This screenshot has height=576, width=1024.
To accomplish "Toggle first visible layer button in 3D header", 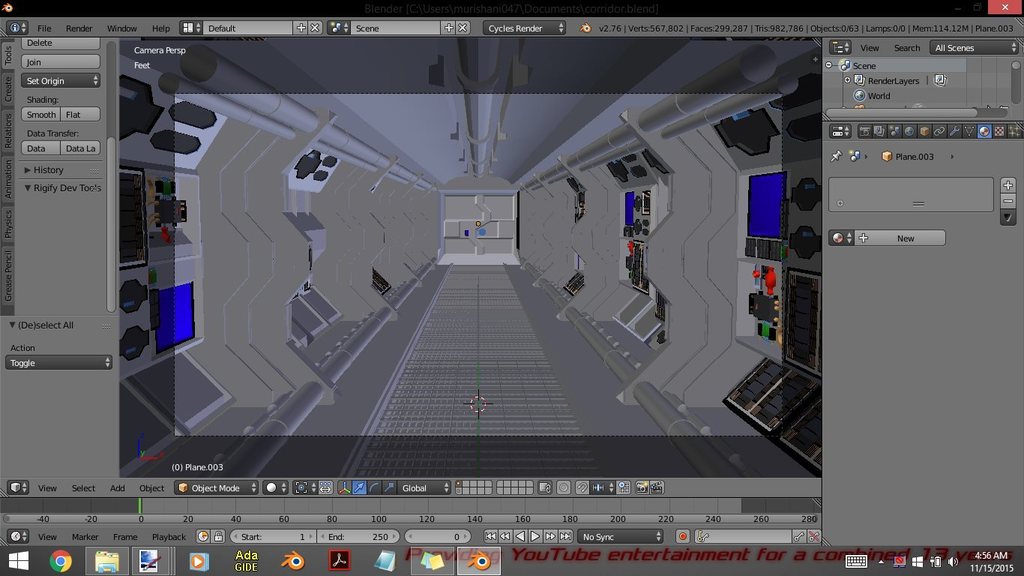I will pyautogui.click(x=460, y=485).
